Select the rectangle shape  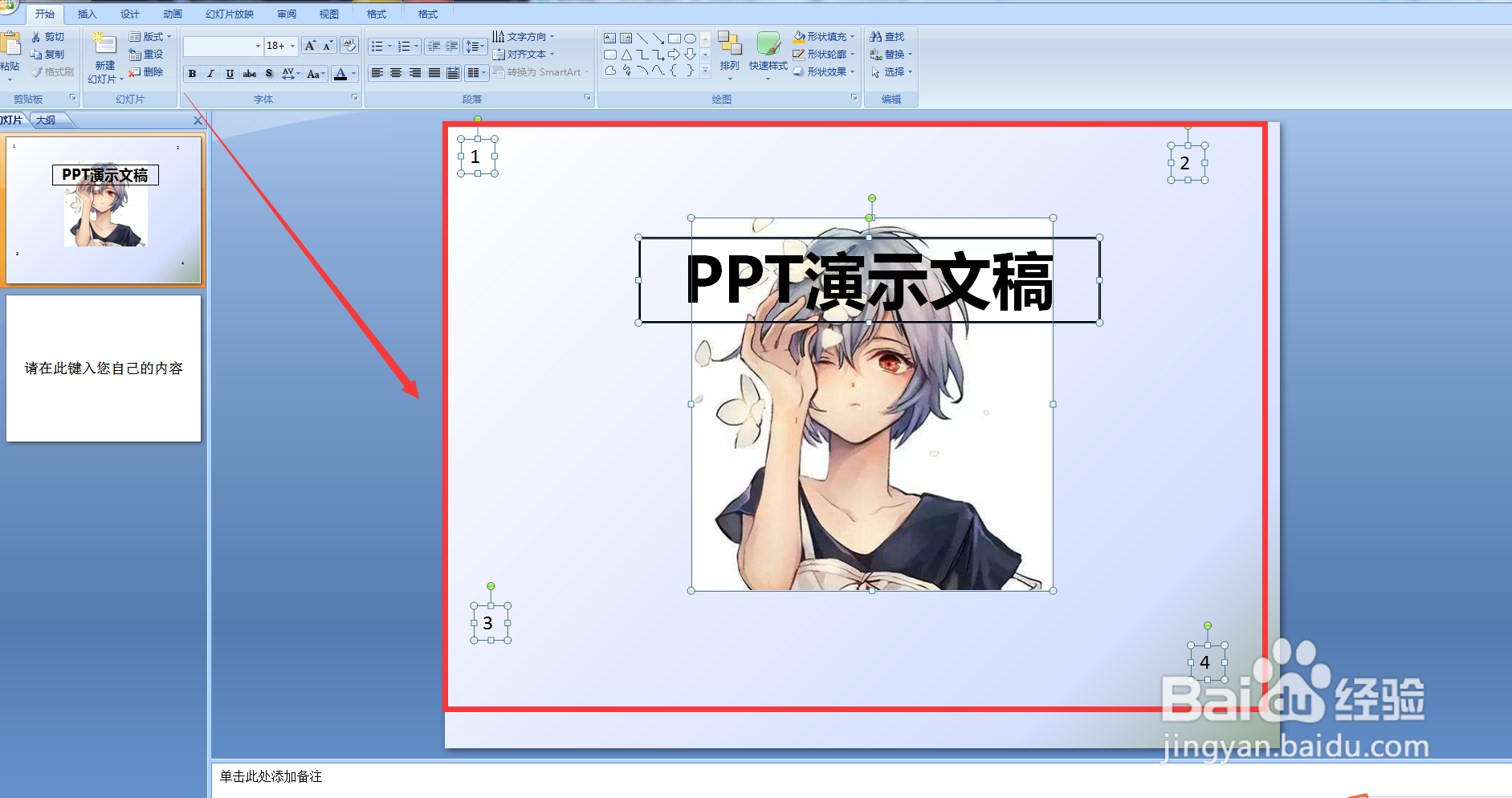click(674, 38)
